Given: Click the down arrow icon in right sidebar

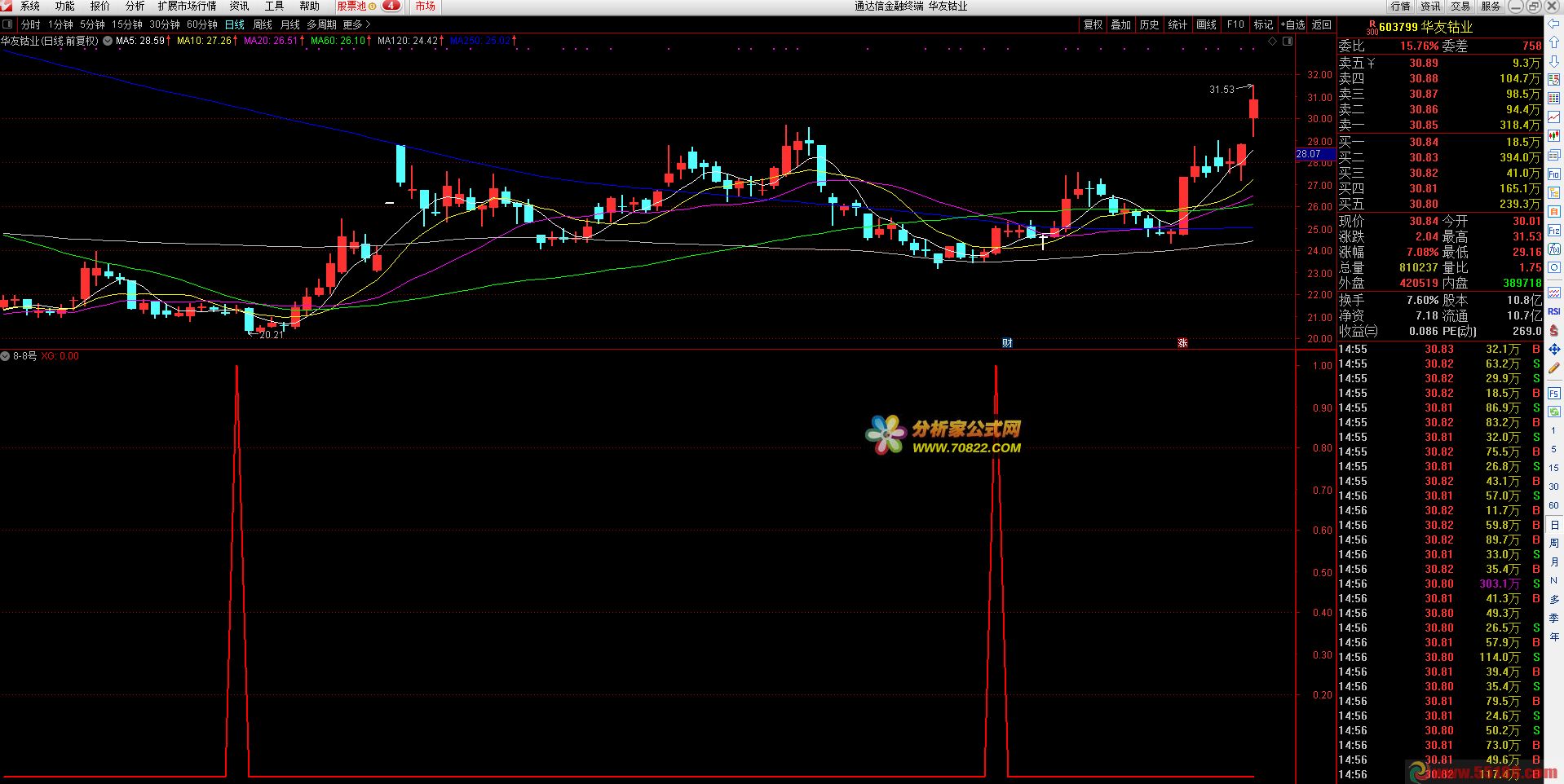Looking at the screenshot, I should click(x=1554, y=60).
